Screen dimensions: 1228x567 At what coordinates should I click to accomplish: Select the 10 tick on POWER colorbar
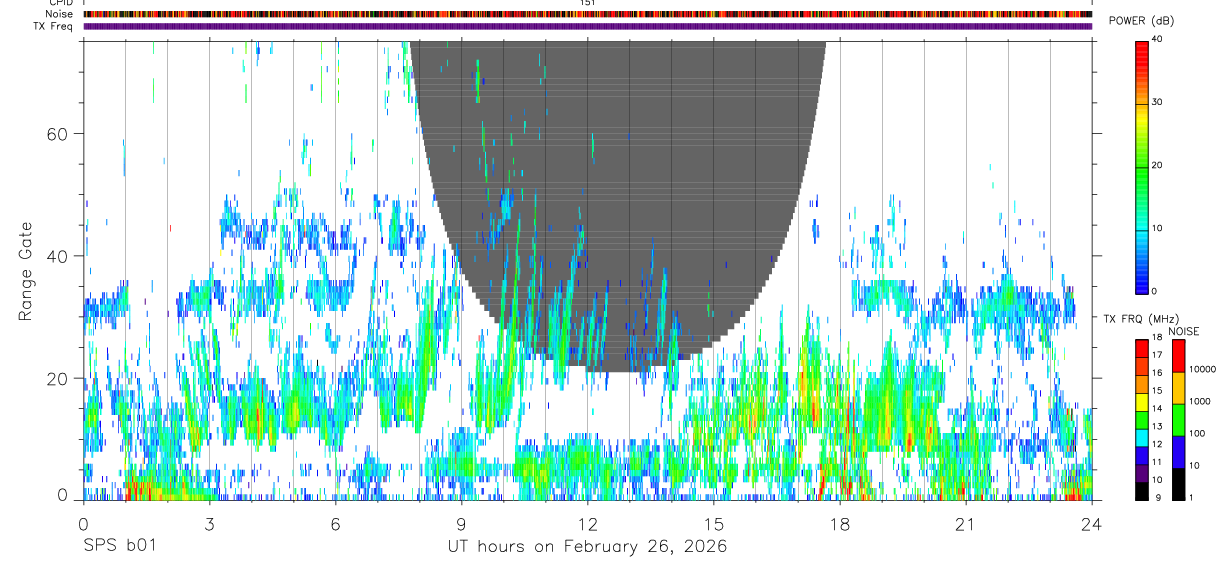(x=1157, y=228)
